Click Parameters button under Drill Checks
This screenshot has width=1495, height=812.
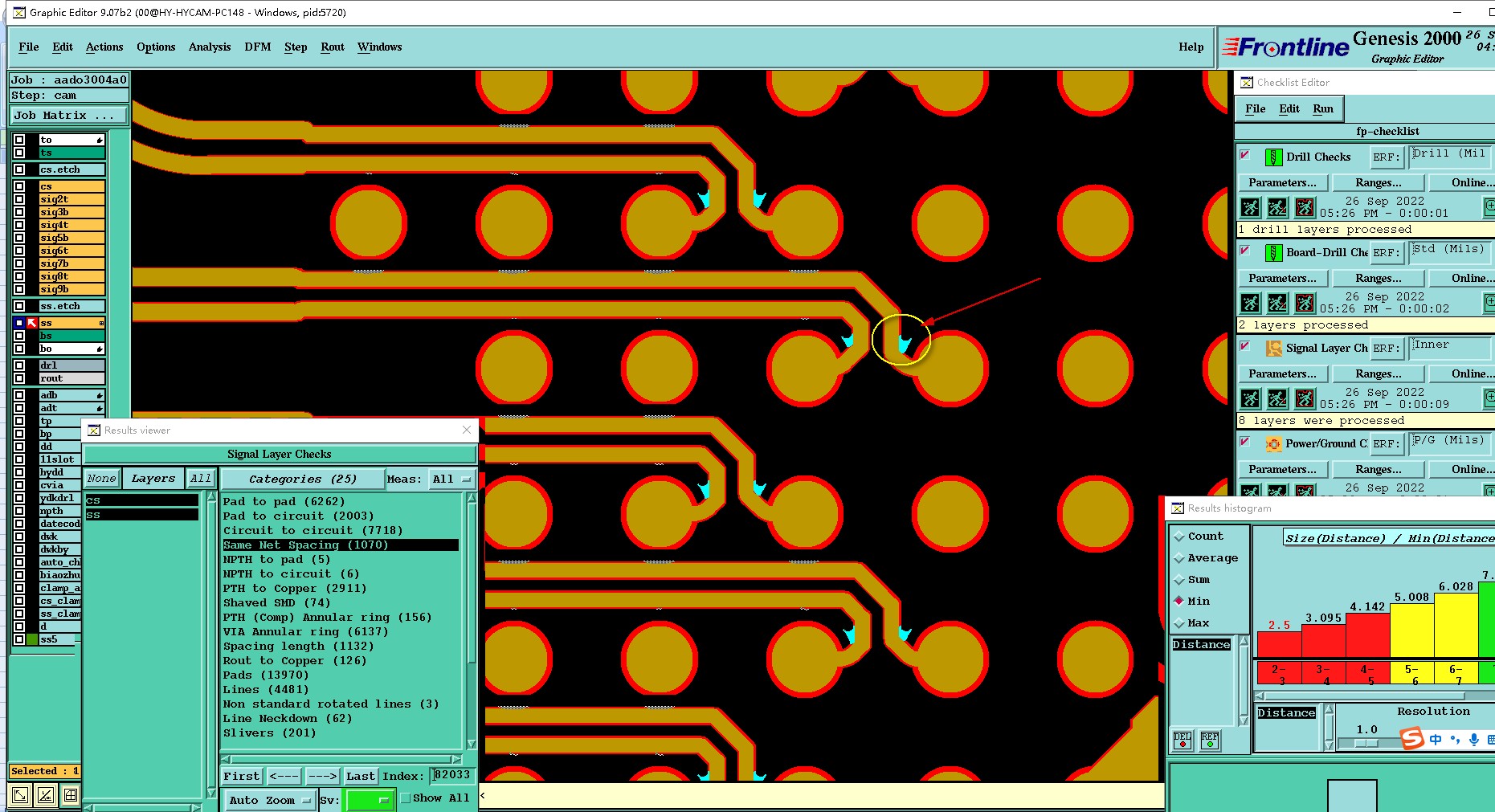pyautogui.click(x=1282, y=183)
